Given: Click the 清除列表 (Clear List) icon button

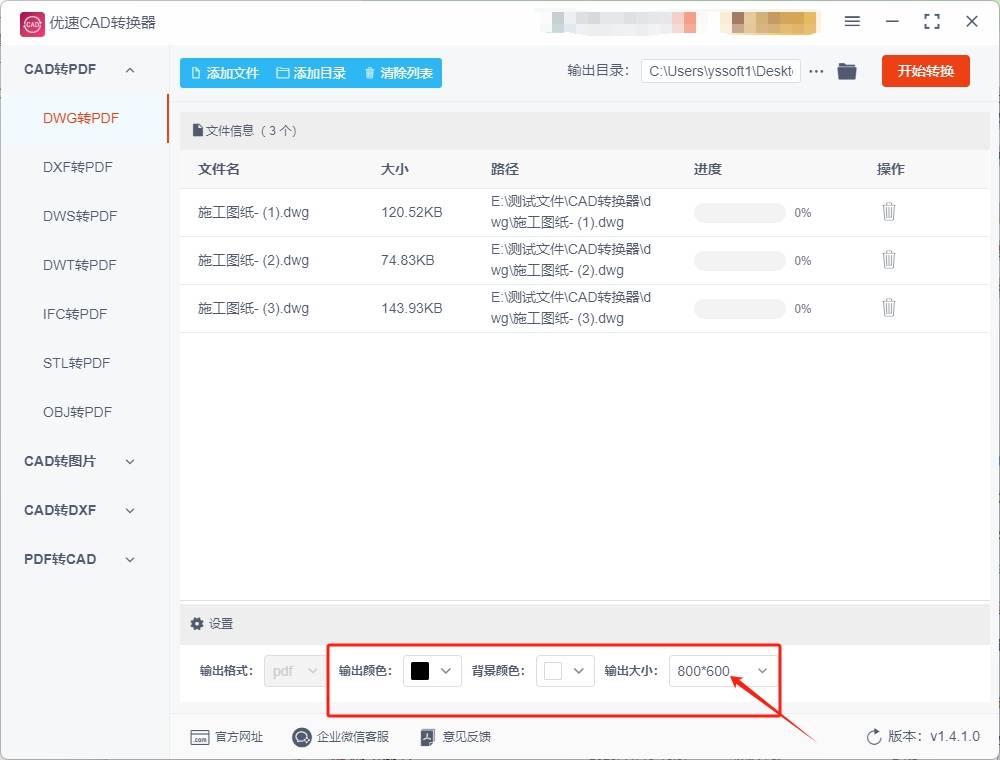Looking at the screenshot, I should [369, 72].
